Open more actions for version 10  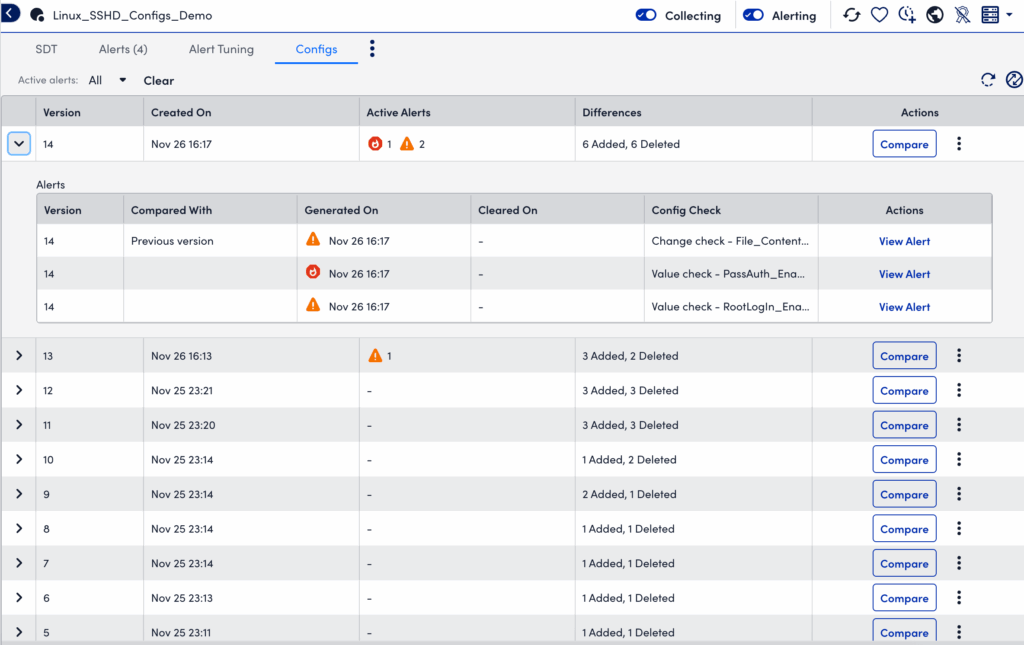pos(959,459)
